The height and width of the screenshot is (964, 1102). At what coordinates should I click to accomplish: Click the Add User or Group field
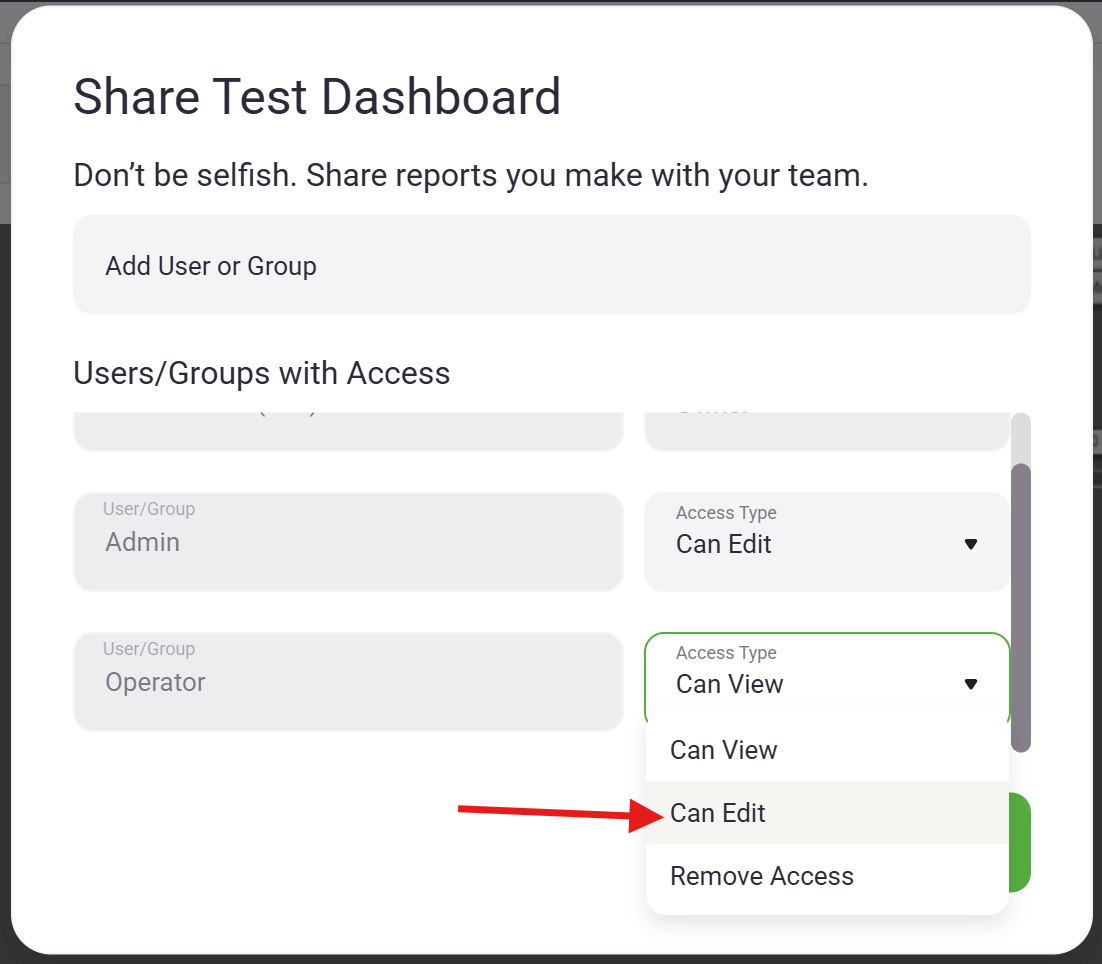(x=551, y=266)
